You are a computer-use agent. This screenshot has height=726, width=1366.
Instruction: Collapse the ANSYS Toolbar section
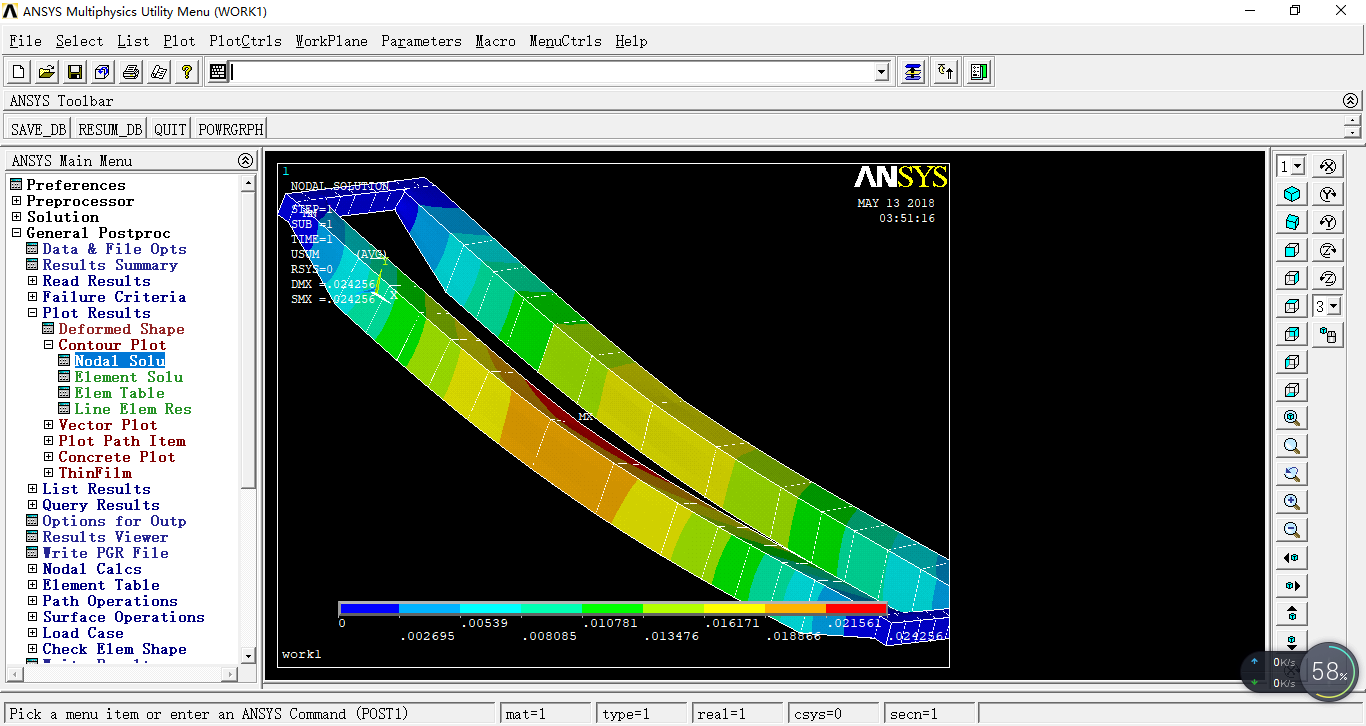click(x=1351, y=101)
